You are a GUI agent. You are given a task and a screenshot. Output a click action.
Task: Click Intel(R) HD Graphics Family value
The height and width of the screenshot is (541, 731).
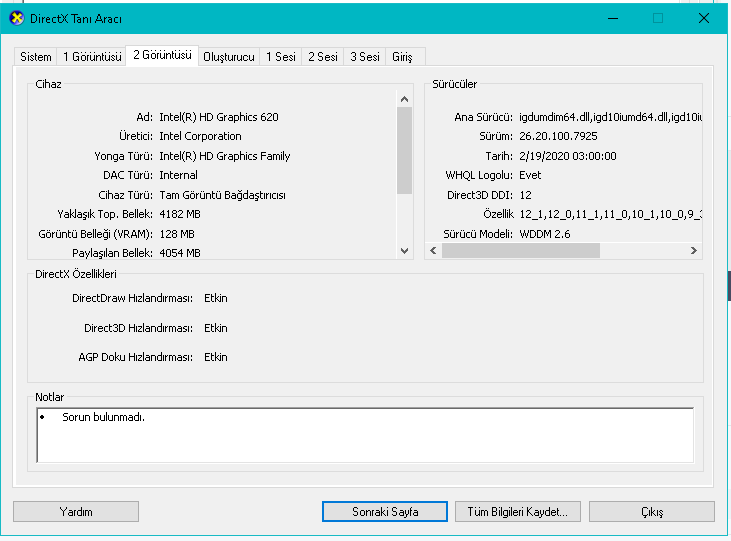(225, 156)
